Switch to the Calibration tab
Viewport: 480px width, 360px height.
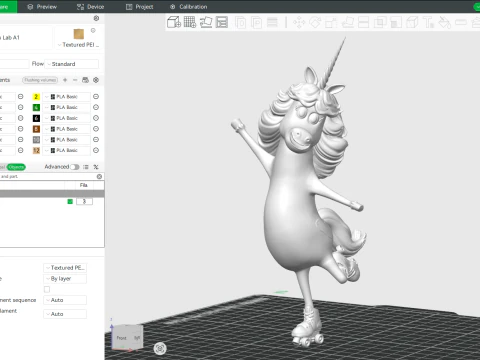188,7
